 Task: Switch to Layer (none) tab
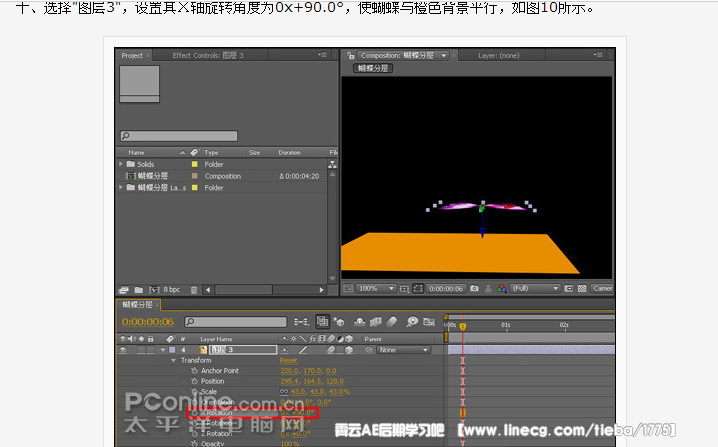[499, 55]
